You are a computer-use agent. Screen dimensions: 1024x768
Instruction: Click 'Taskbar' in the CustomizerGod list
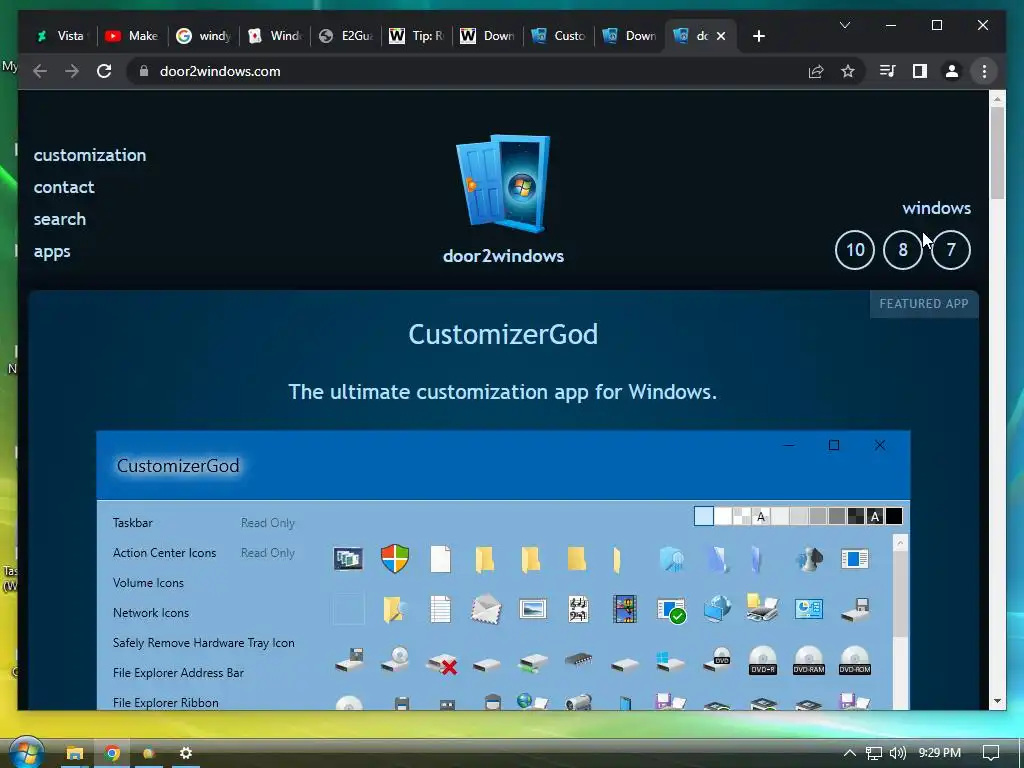[x=133, y=522]
